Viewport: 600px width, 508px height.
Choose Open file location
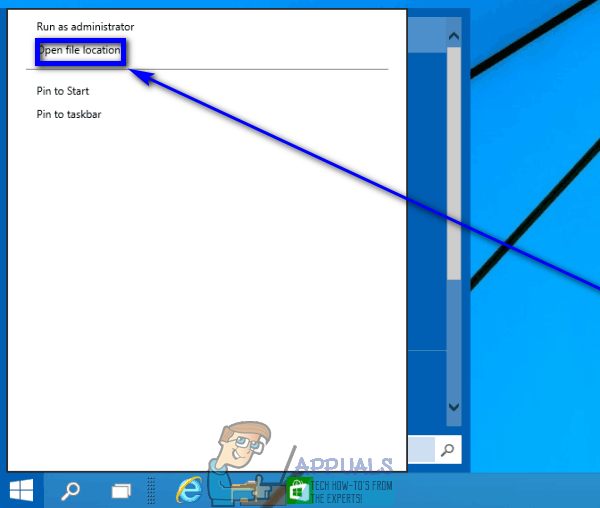click(80, 50)
